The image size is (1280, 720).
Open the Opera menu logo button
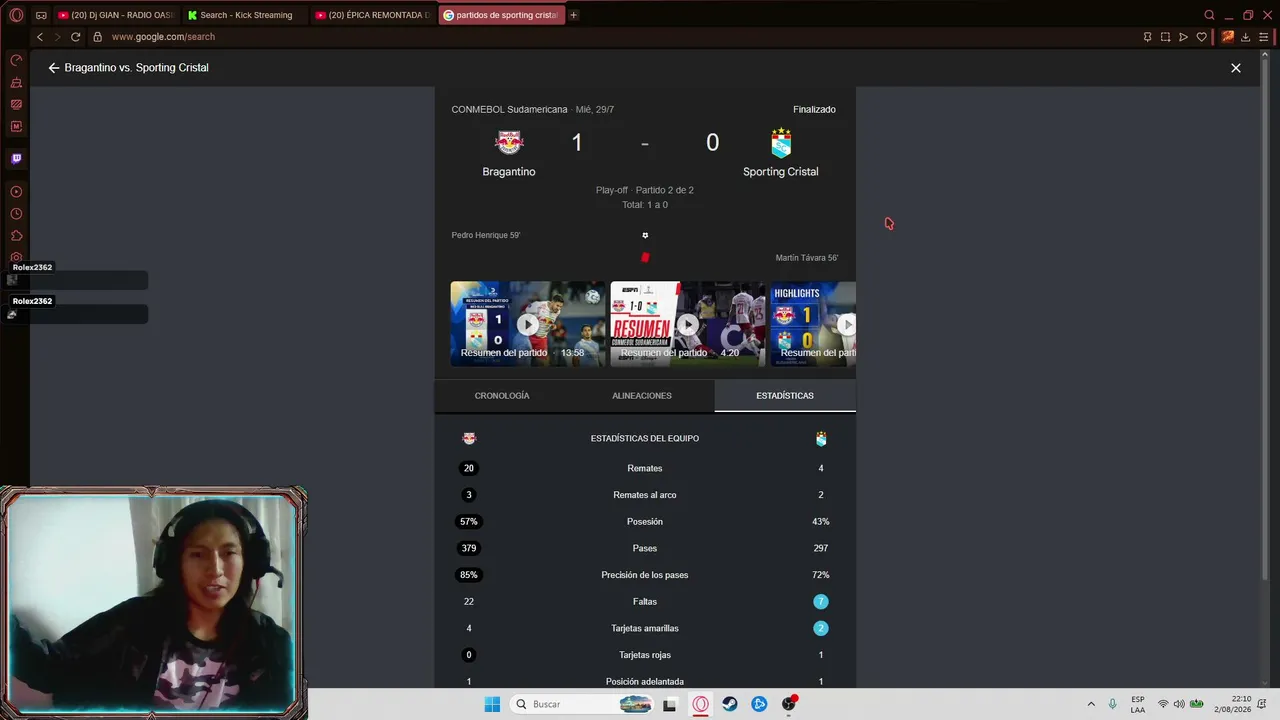(x=16, y=15)
